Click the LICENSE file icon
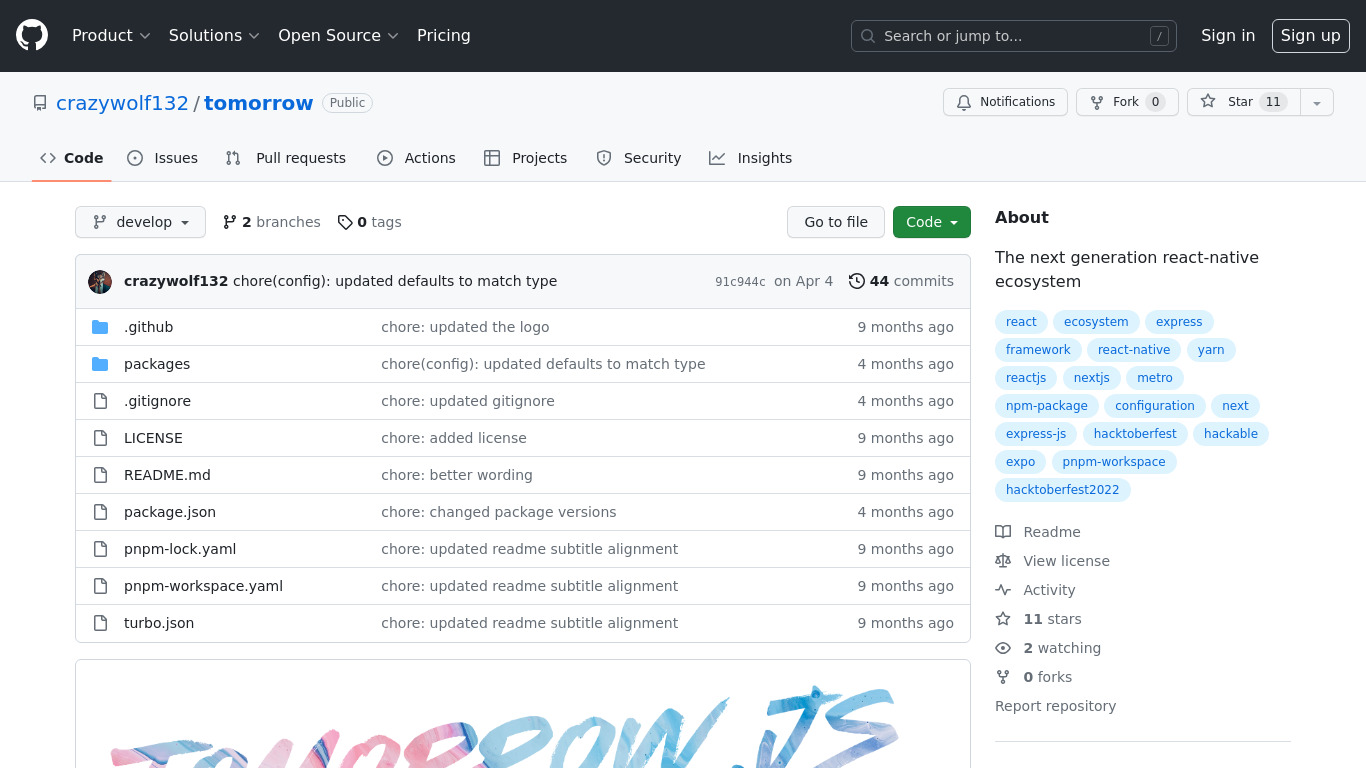The width and height of the screenshot is (1366, 768). 100,438
